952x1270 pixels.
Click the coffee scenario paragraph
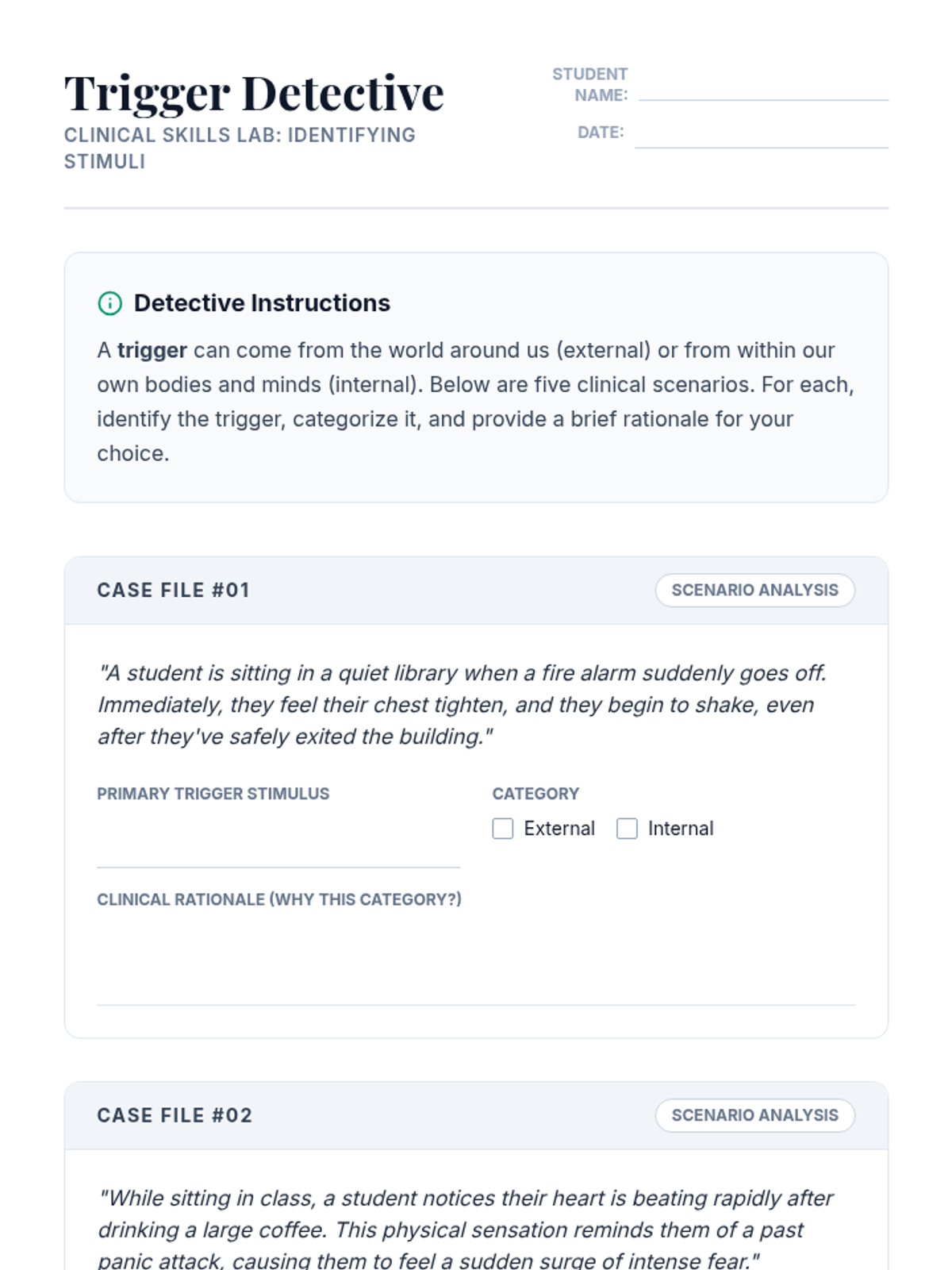[465, 1229]
